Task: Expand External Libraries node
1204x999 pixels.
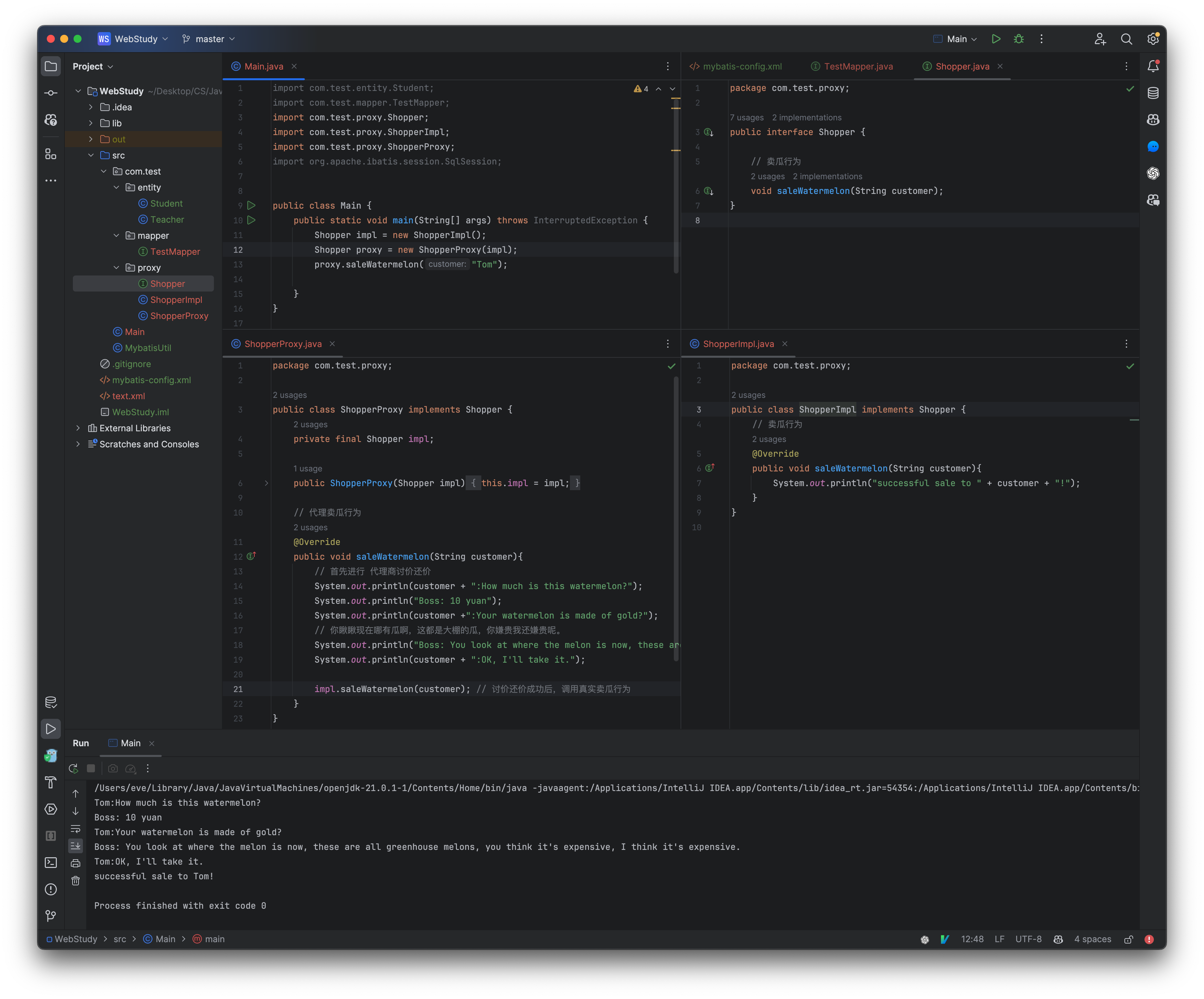Action: coord(79,428)
